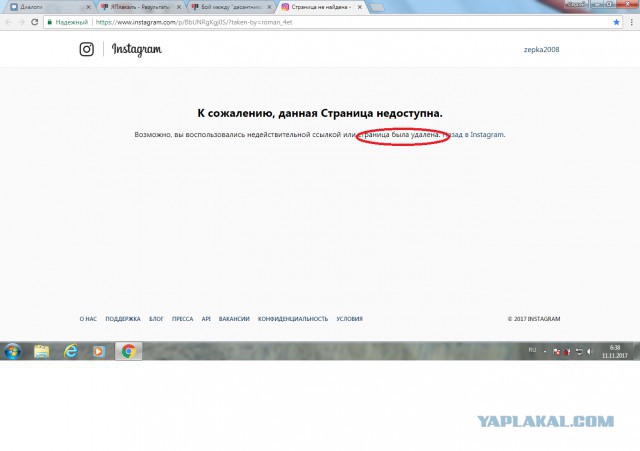Switch to the 'ЯПлакалъ - Результаты' tab
Viewport: 640px width, 451px height.
[139, 7]
